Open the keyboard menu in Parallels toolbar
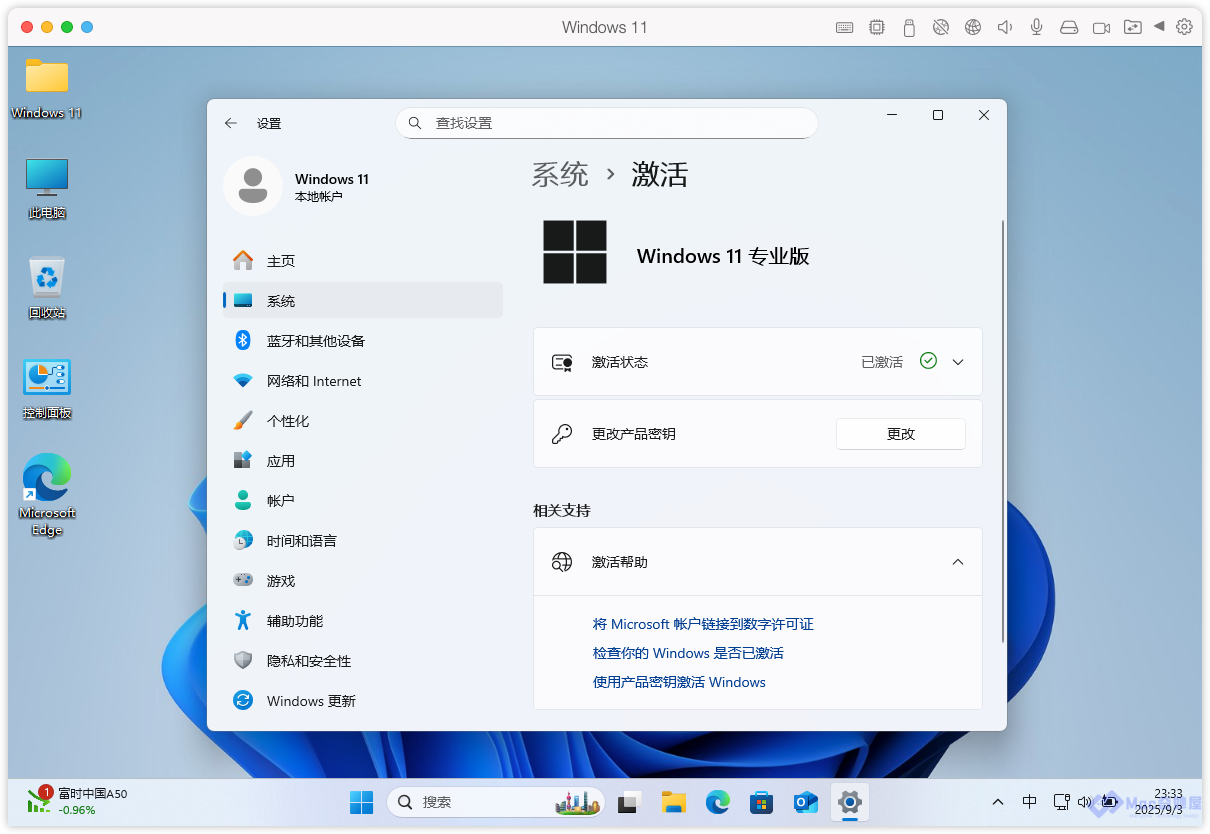Screen dimensions: 1210x834 click(845, 27)
